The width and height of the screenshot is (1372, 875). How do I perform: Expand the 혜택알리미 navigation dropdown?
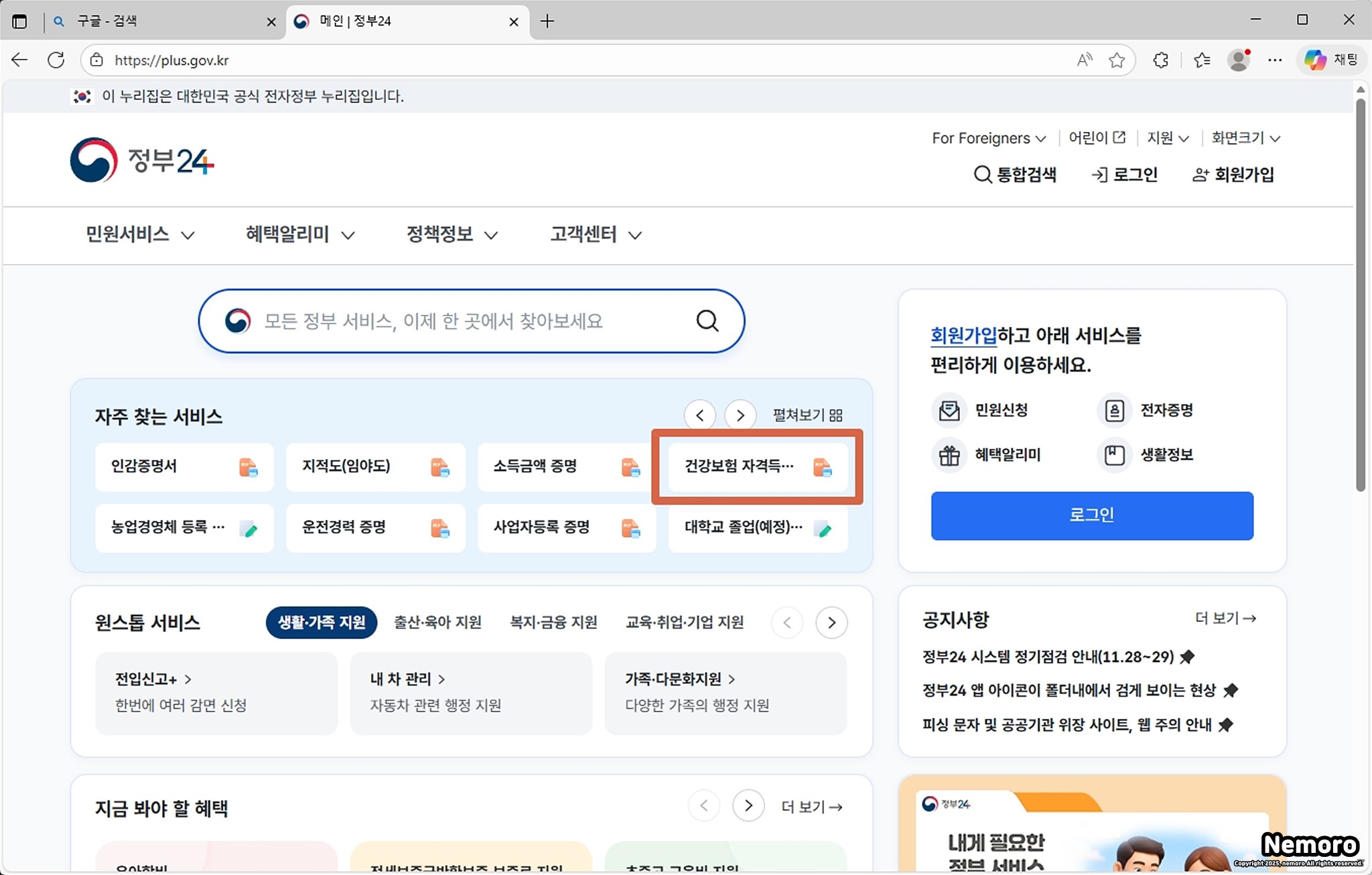click(299, 234)
